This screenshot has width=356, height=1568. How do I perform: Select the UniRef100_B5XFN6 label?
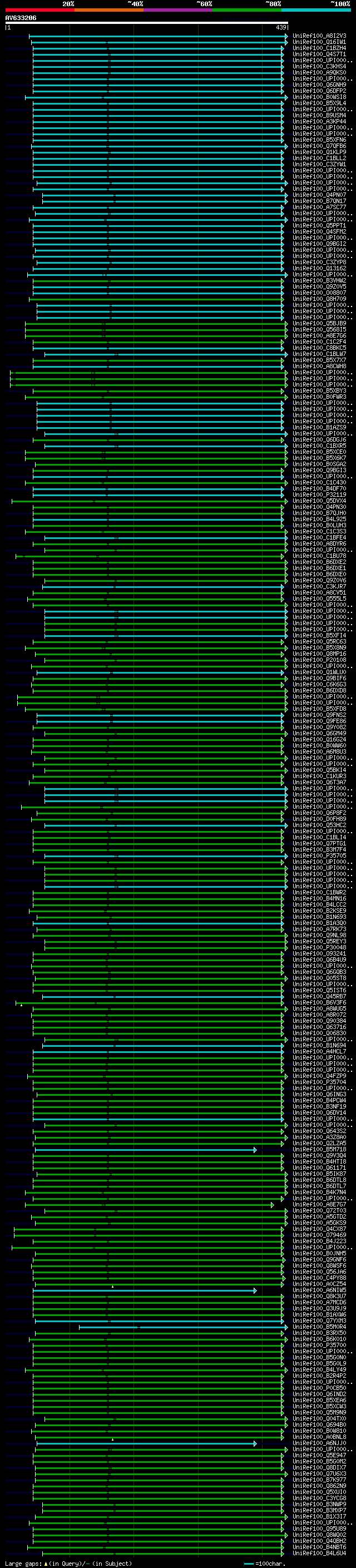319,140
